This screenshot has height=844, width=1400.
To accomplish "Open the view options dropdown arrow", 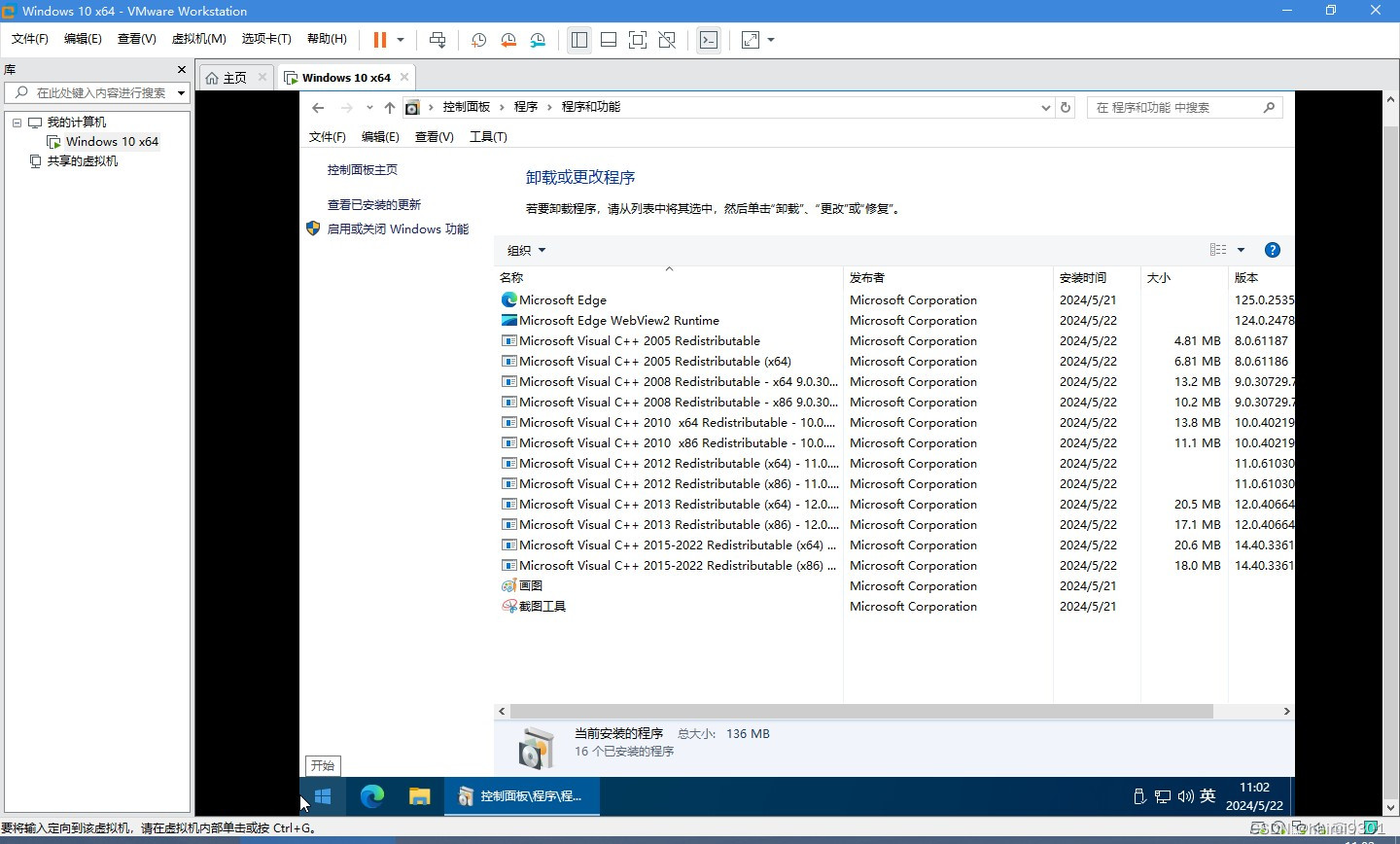I will click(x=1241, y=250).
